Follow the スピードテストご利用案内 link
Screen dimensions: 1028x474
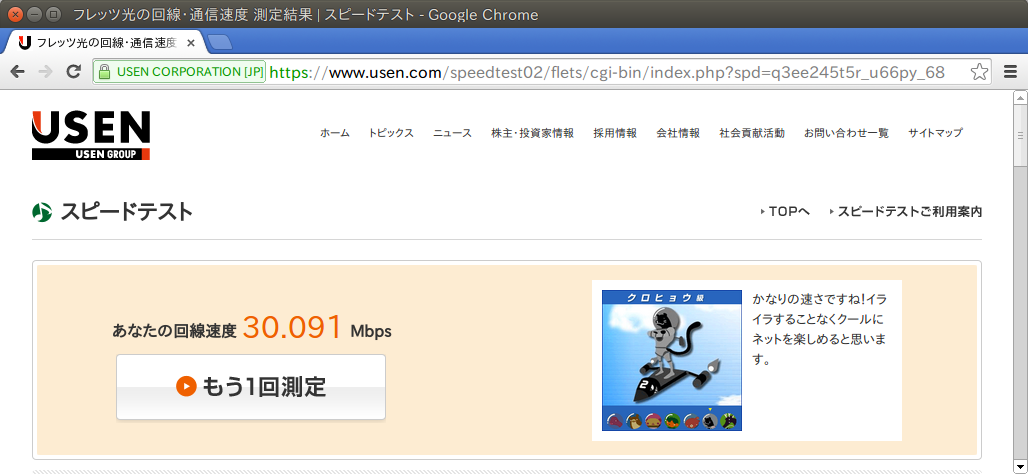coord(905,212)
